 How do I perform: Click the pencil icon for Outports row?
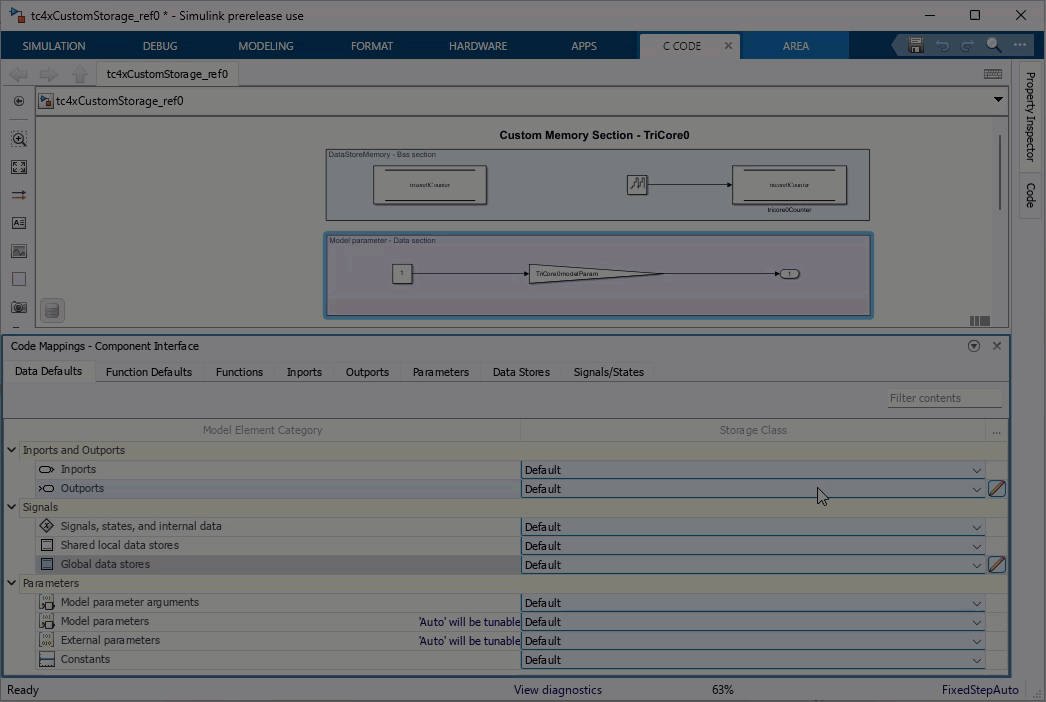click(x=996, y=489)
